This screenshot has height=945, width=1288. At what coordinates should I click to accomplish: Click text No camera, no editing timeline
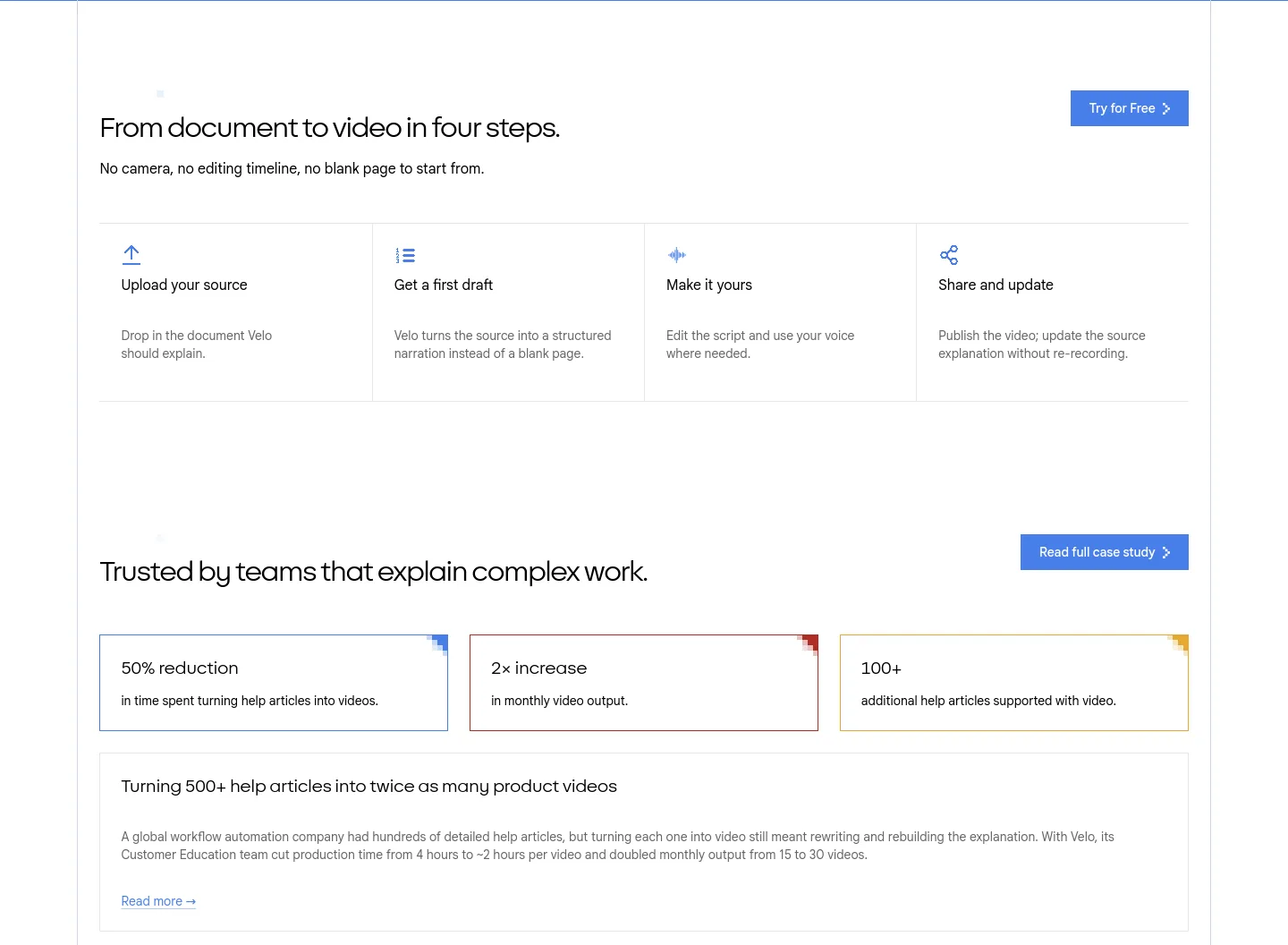pos(292,168)
